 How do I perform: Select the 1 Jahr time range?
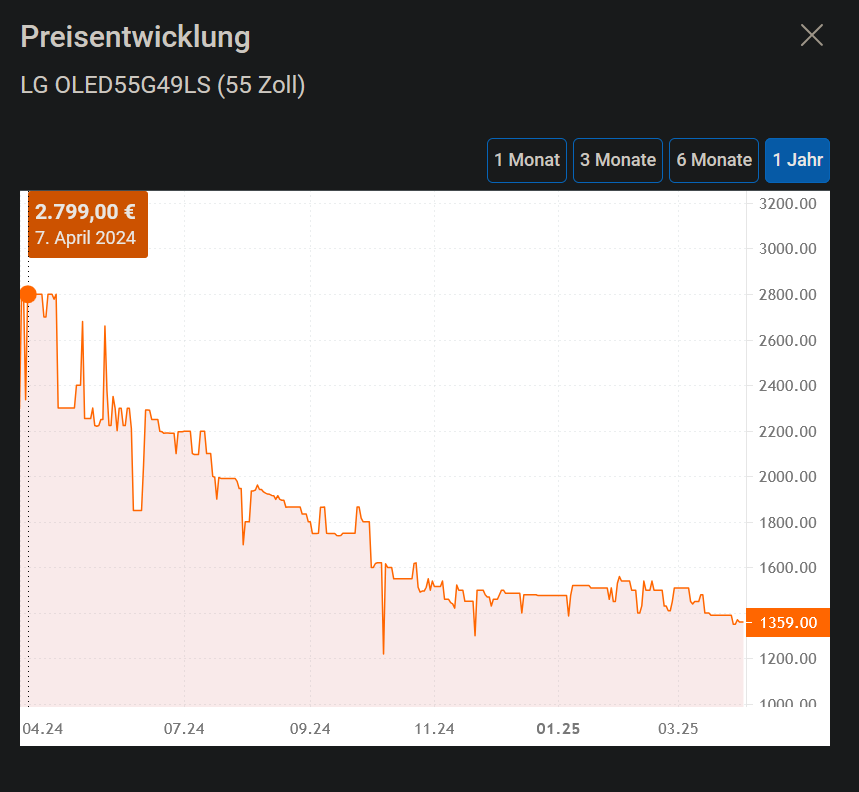[797, 160]
